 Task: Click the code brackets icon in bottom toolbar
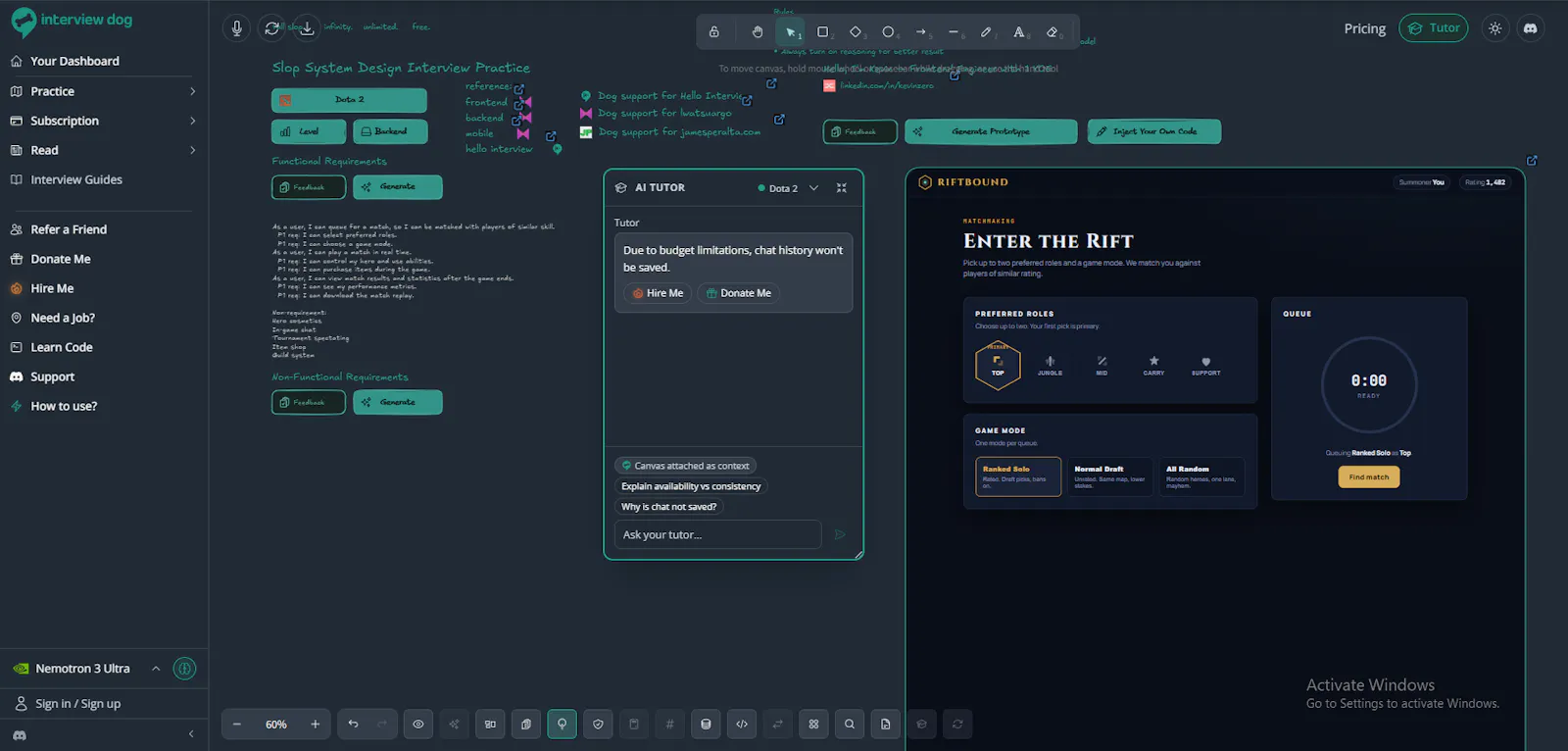coord(742,725)
